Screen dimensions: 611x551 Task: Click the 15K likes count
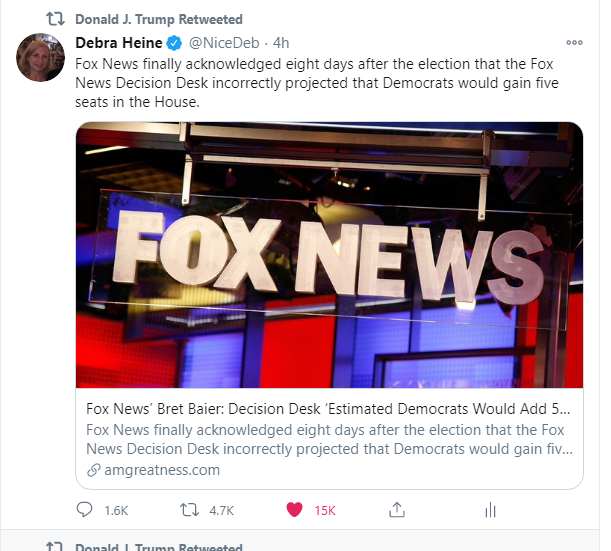325,510
